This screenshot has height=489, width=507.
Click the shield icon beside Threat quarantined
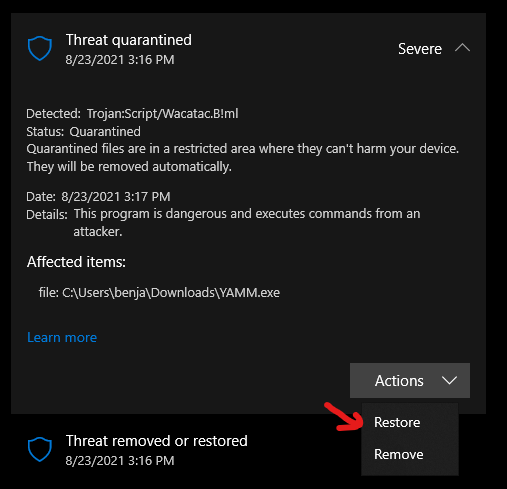tap(40, 48)
